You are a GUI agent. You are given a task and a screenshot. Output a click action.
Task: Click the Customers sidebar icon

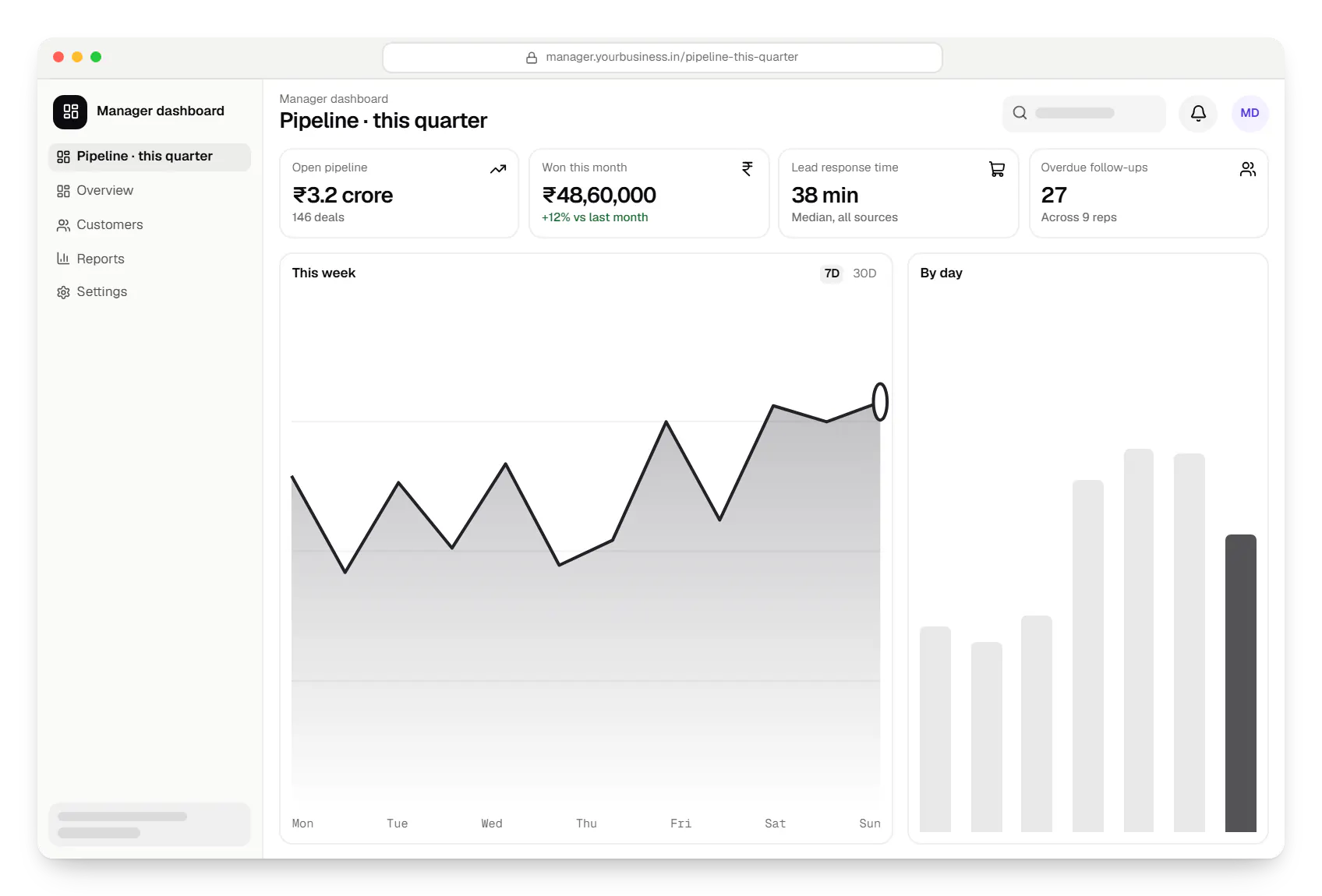[63, 225]
